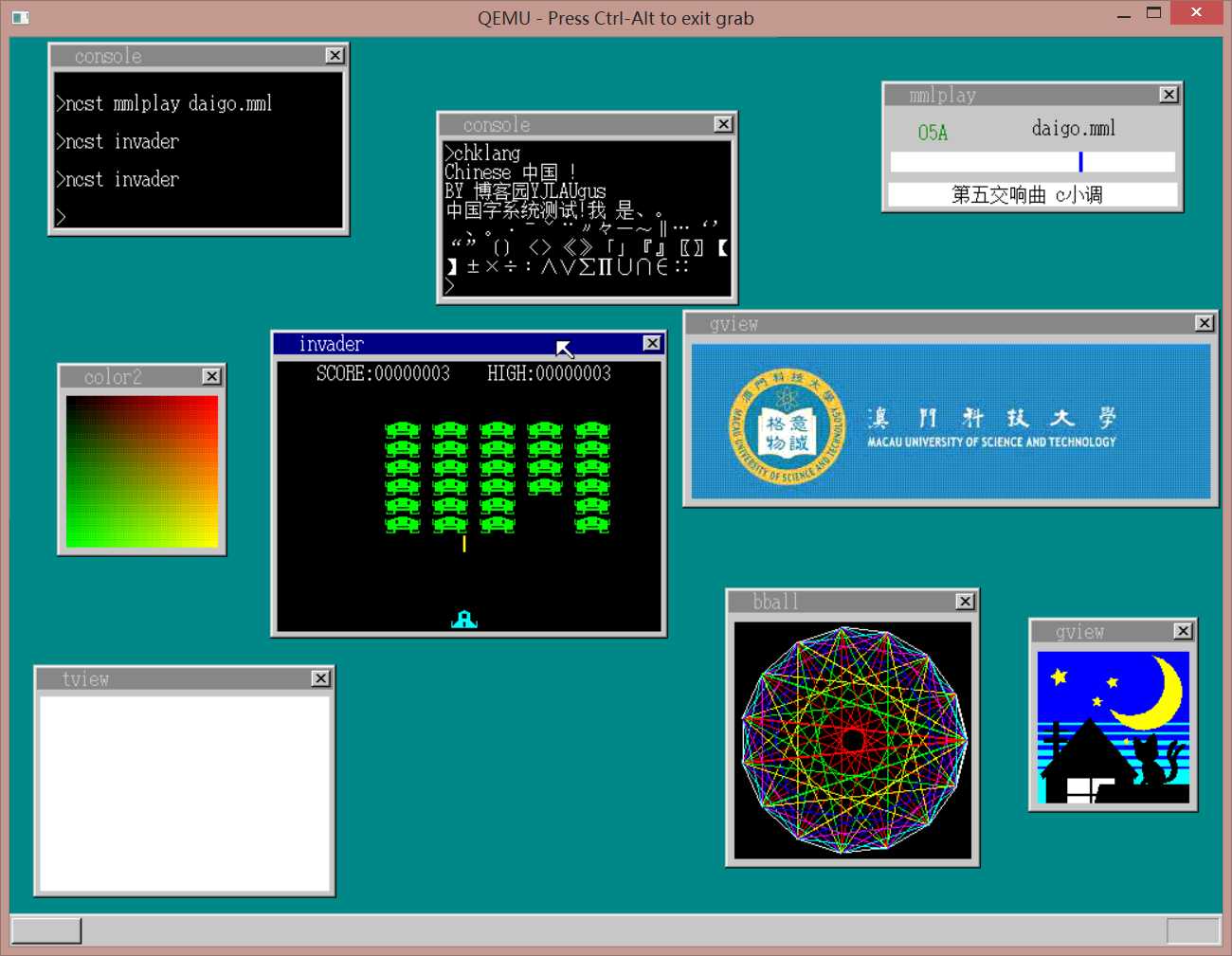Click the university seal logo in gview
Screen dimensions: 1232x956
[x=786, y=426]
